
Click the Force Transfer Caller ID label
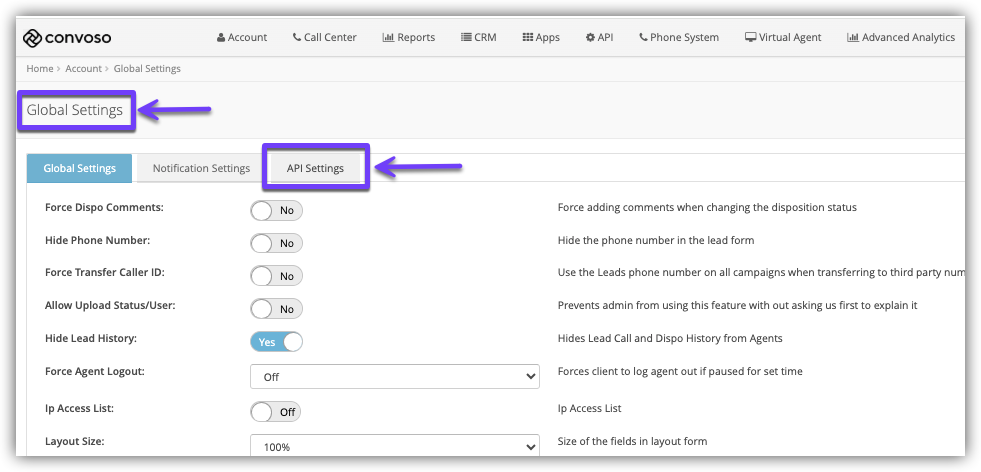(104, 272)
